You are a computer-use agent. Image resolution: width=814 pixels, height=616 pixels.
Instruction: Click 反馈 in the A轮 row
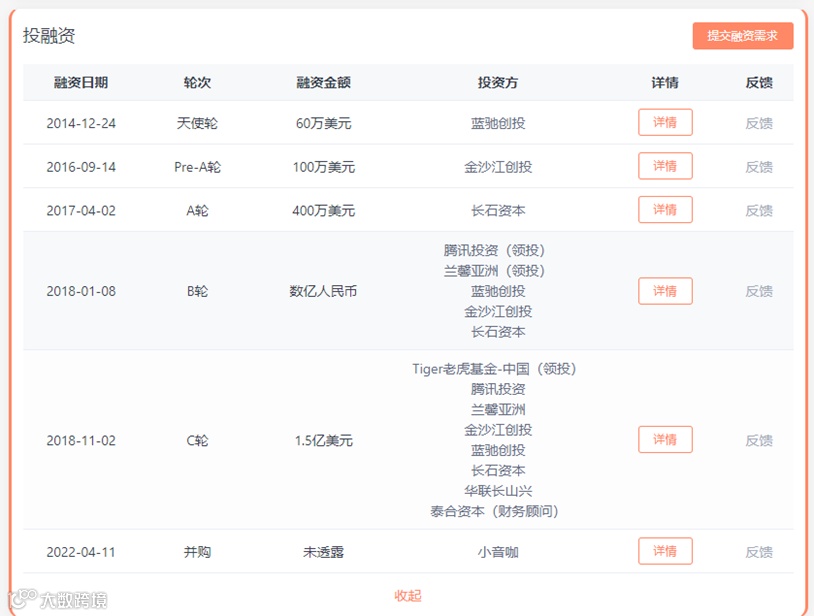tap(759, 210)
